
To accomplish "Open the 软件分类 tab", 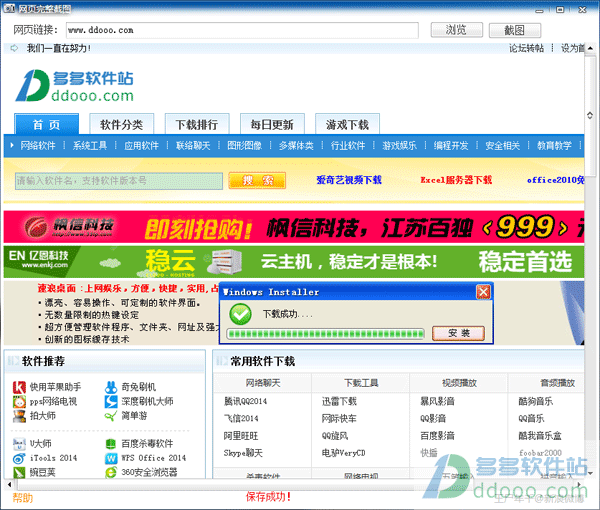I will [122, 124].
